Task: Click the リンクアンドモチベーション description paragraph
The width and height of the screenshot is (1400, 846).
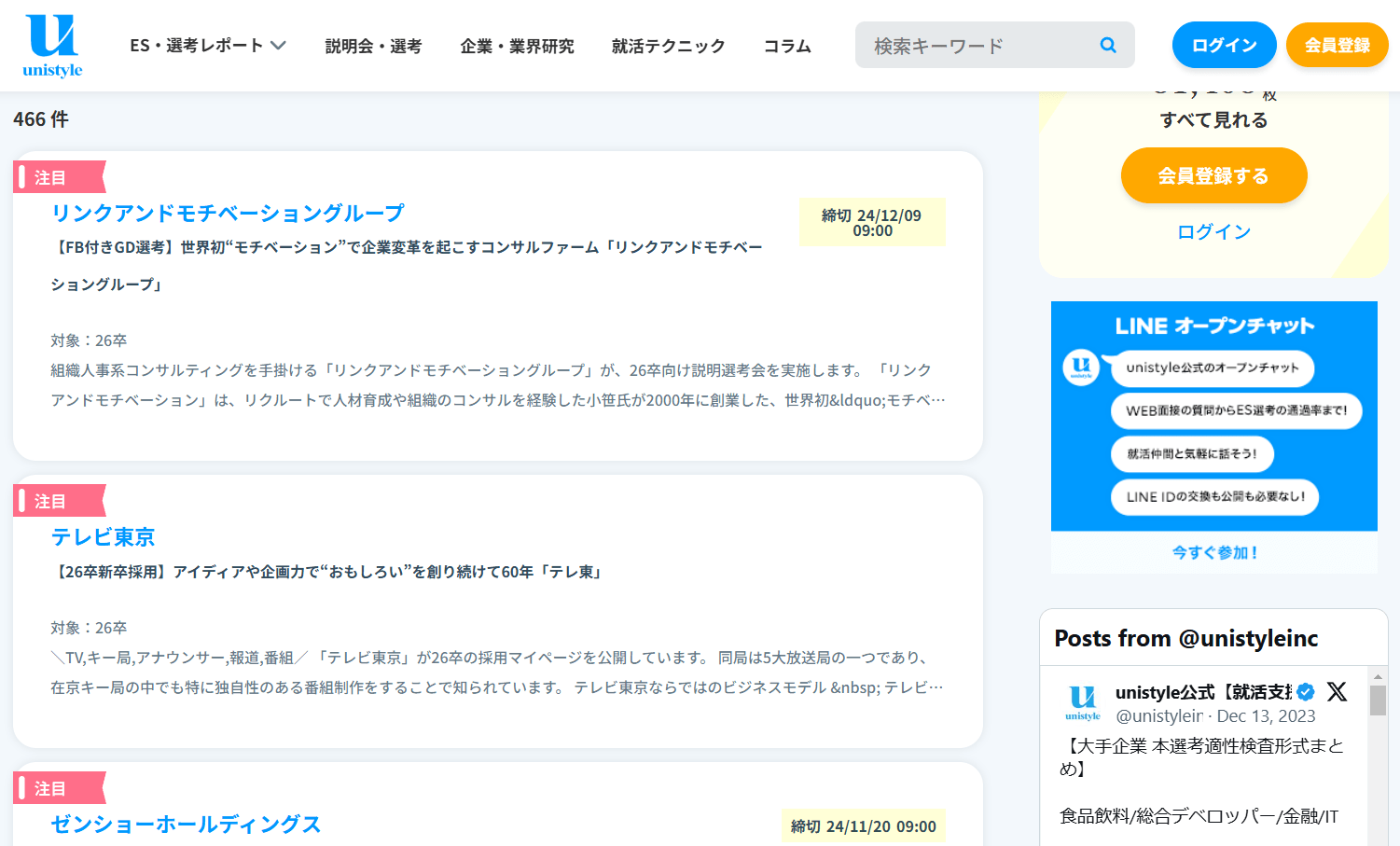Action: [x=498, y=385]
